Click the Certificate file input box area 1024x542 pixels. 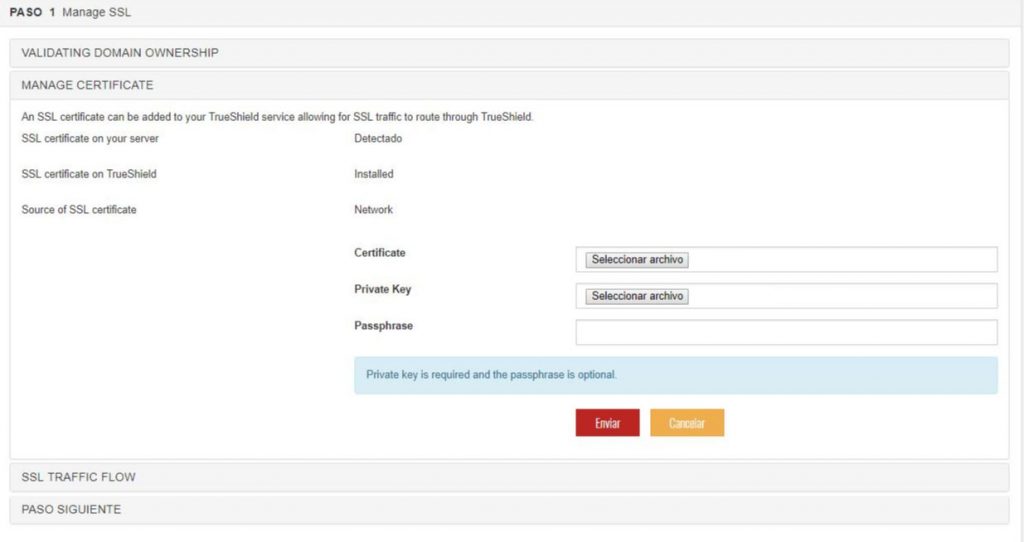(x=840, y=260)
